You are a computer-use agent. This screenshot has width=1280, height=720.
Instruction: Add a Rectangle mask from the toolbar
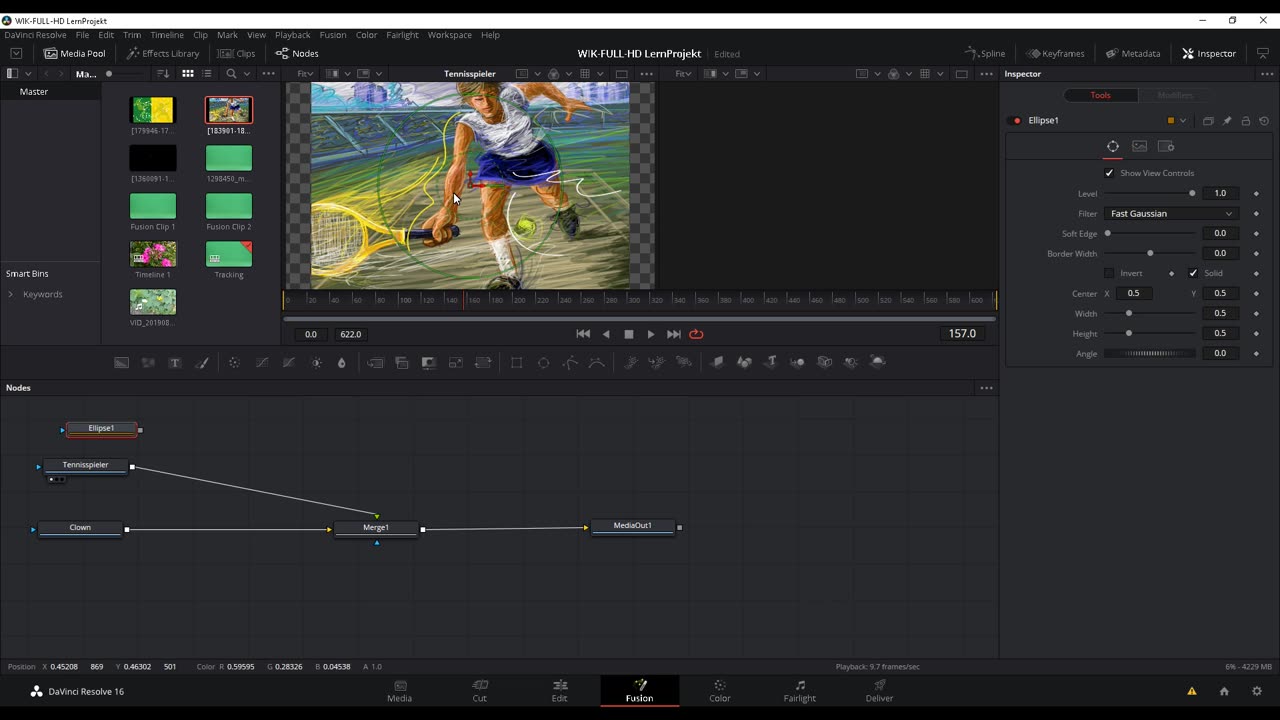[x=516, y=363]
